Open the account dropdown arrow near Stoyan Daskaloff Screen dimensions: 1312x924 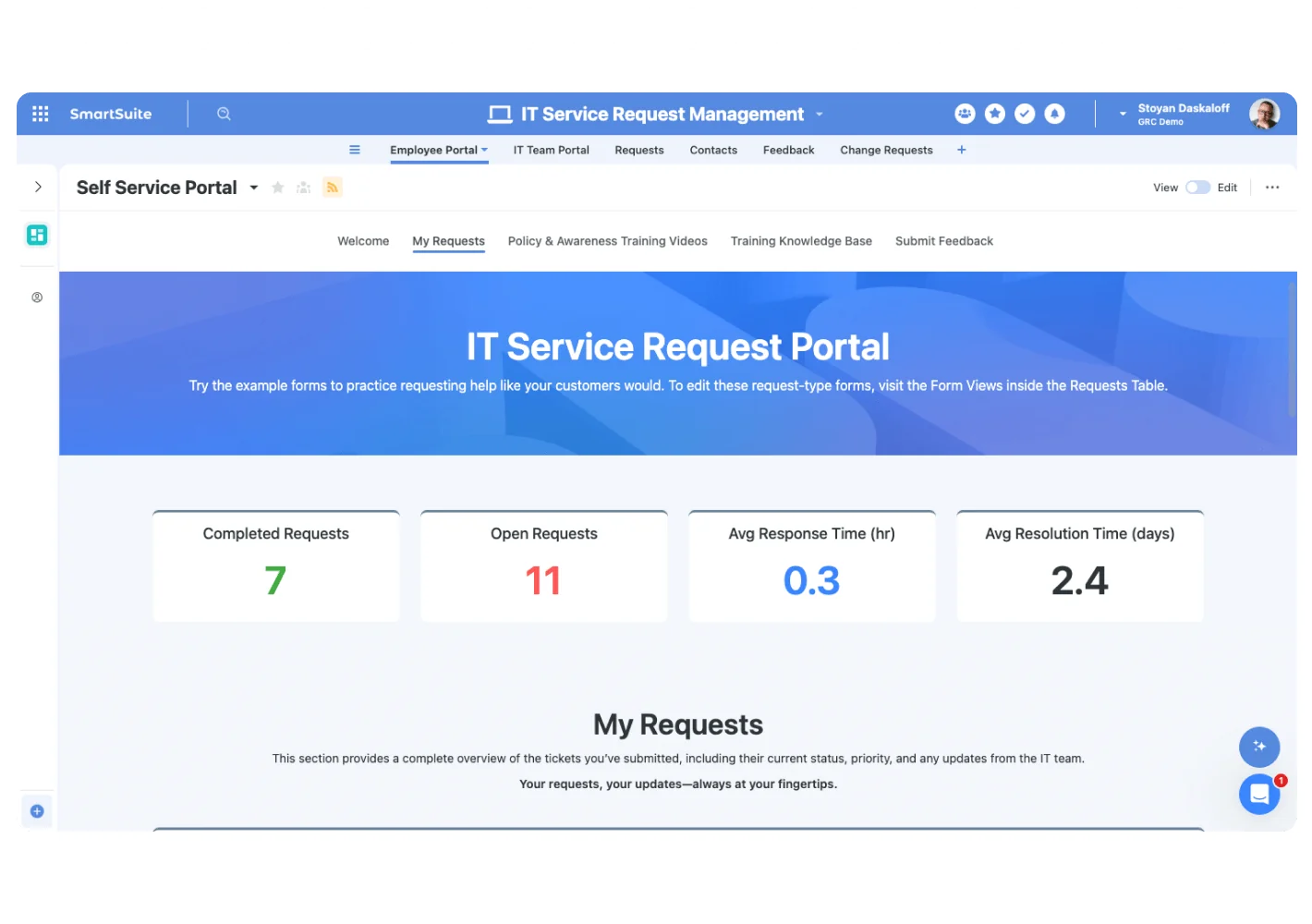pyautogui.click(x=1123, y=114)
